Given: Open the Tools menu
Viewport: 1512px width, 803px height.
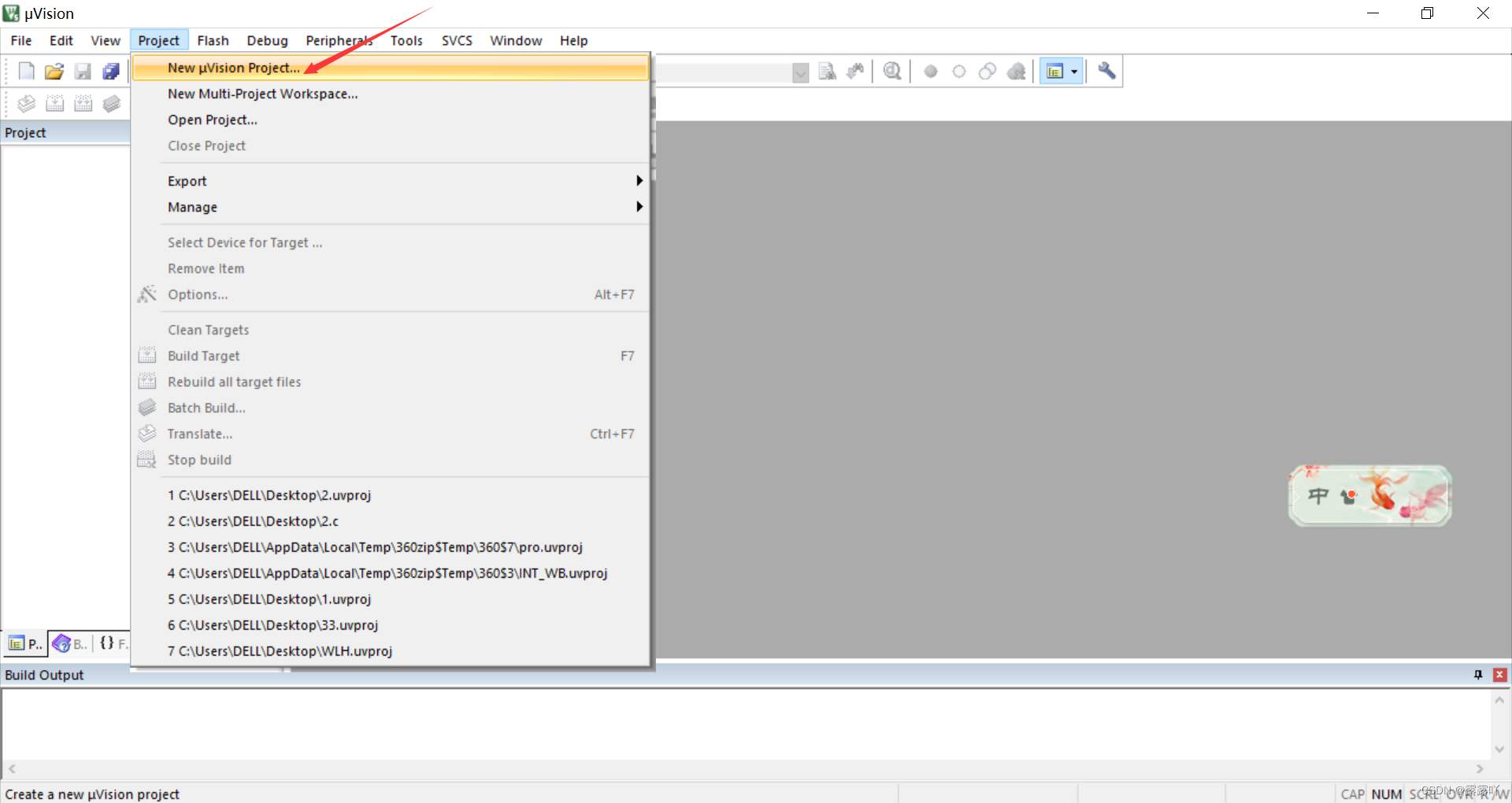Looking at the screenshot, I should [x=406, y=41].
